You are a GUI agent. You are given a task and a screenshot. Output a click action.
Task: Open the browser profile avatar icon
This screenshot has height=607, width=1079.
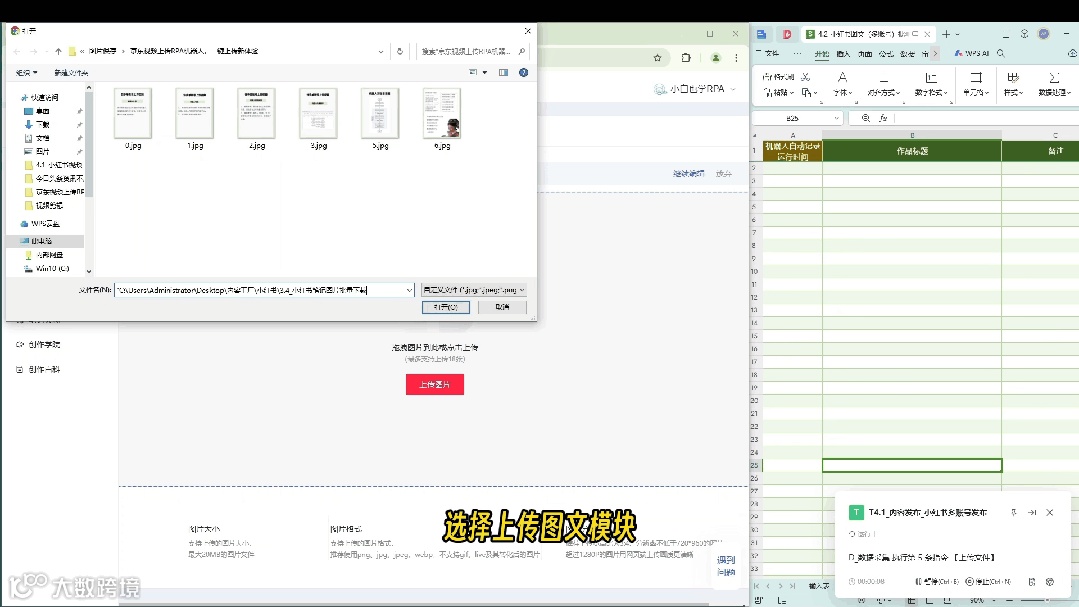[x=716, y=58]
